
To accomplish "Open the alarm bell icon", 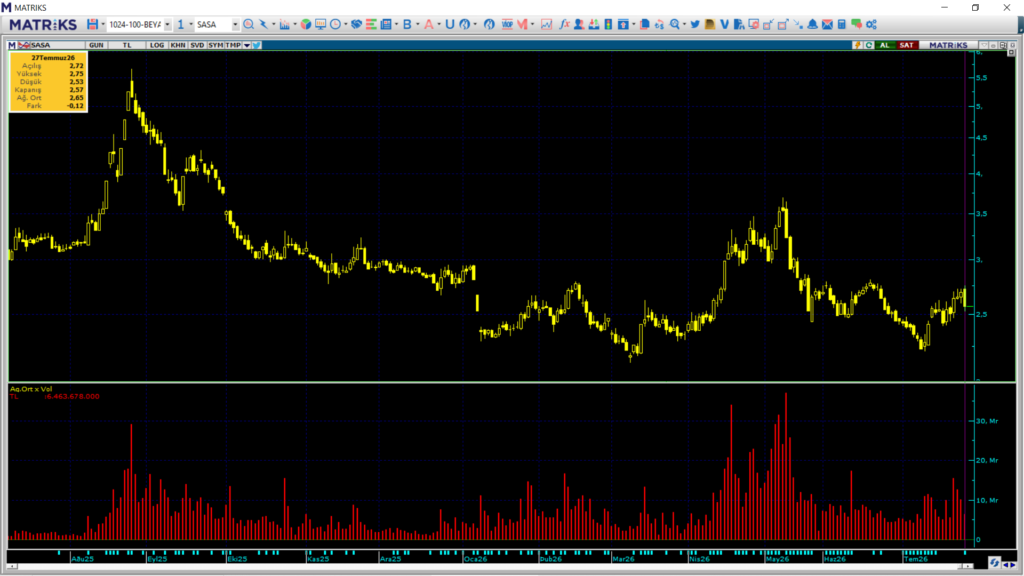I will point(812,24).
